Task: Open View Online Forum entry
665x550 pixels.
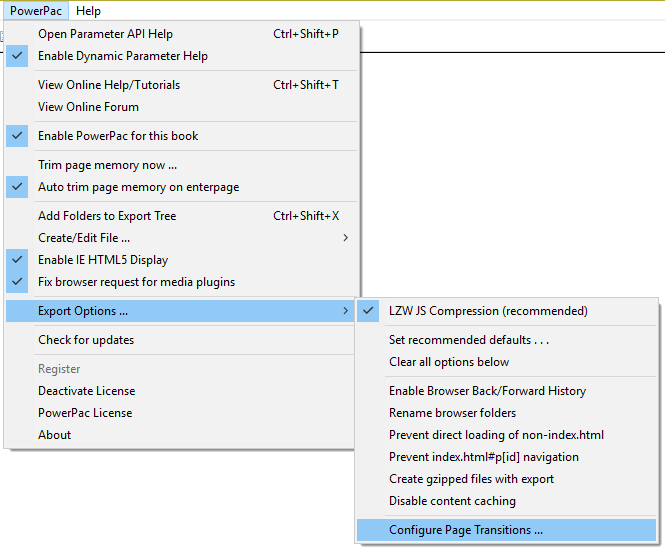Action: (x=181, y=107)
